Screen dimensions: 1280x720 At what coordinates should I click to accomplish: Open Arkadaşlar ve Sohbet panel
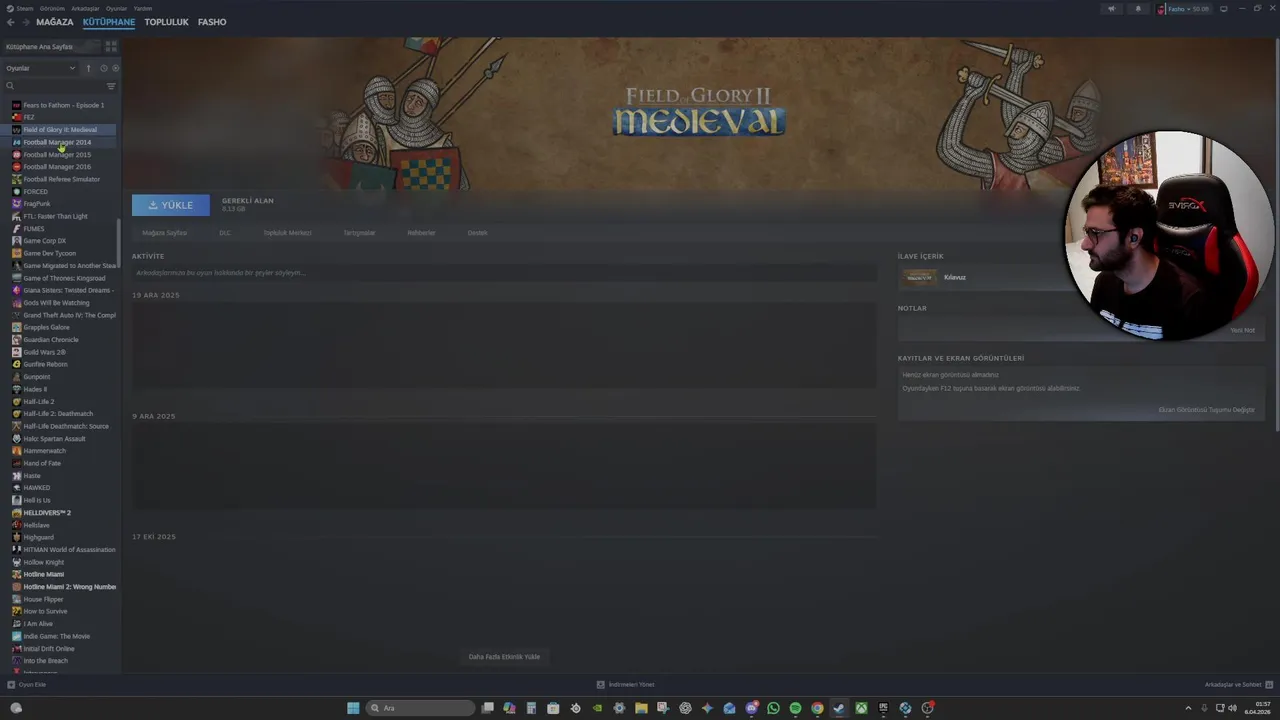[1237, 685]
